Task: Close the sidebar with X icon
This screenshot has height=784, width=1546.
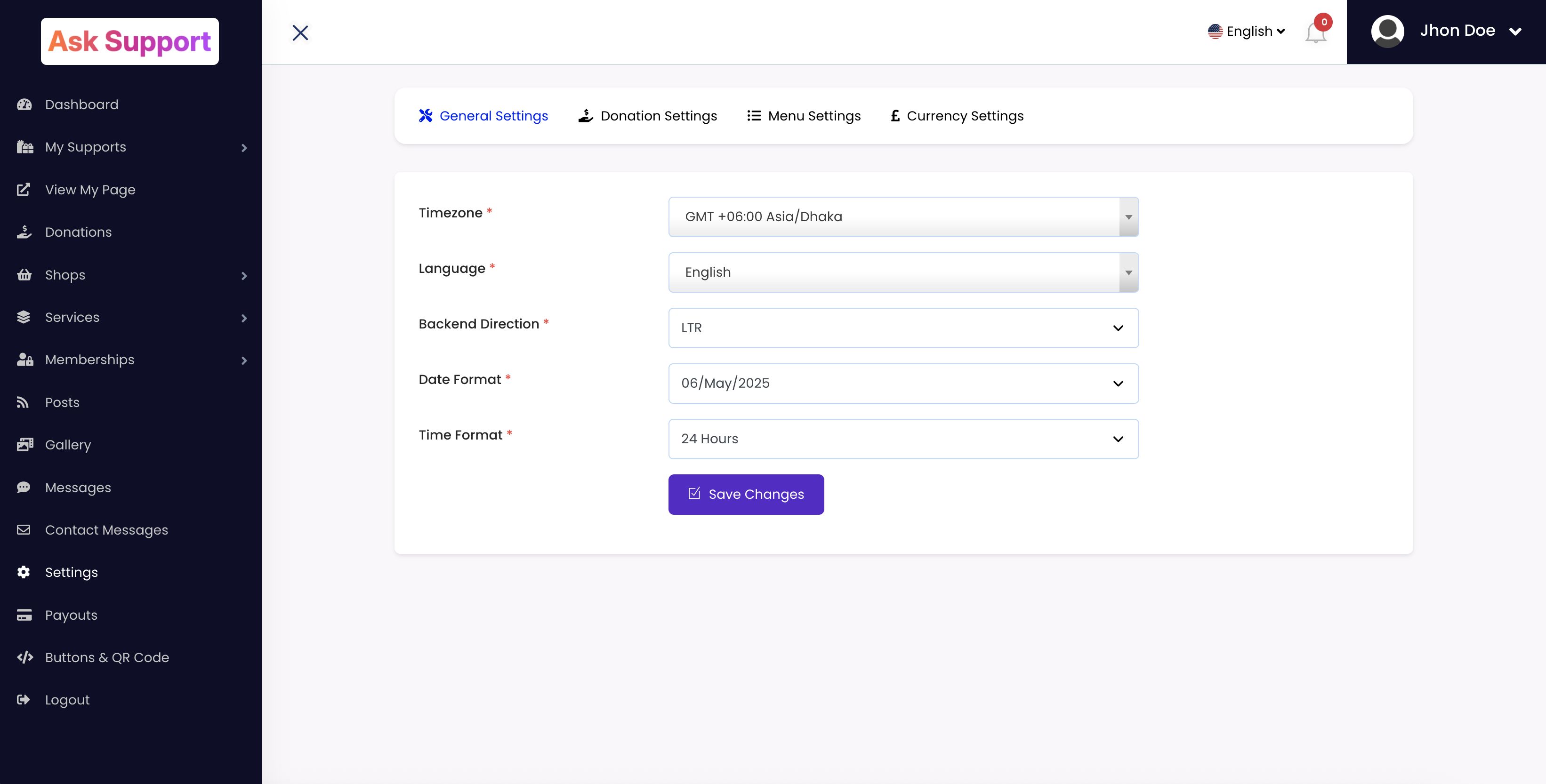Action: [300, 32]
